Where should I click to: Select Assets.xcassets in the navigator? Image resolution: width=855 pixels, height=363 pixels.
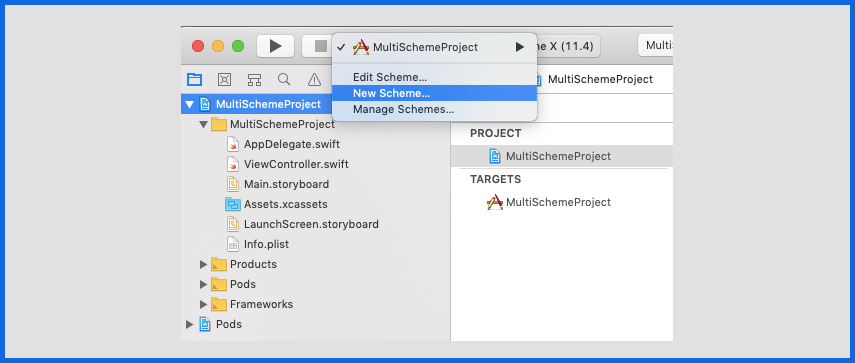(286, 204)
